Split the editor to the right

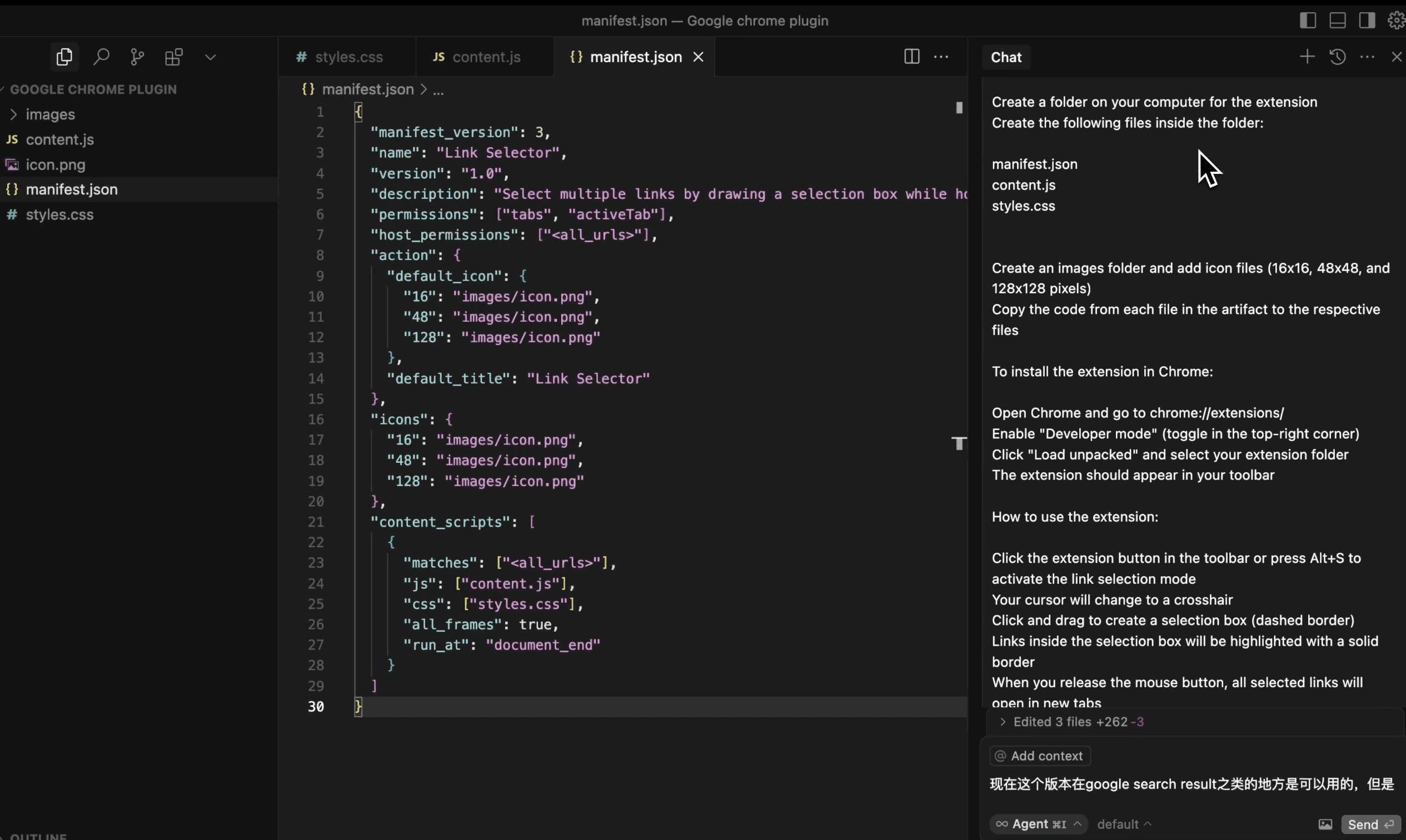pos(911,57)
